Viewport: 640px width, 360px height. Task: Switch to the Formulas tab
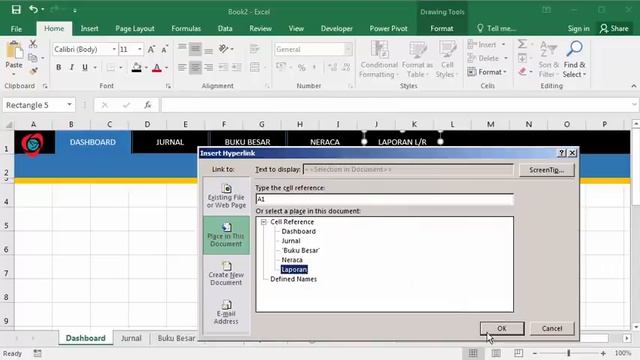click(186, 29)
